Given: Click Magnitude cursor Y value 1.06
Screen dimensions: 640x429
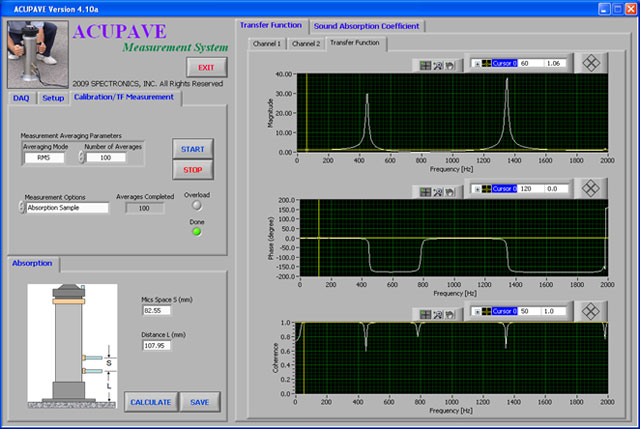Looking at the screenshot, I should tap(556, 63).
